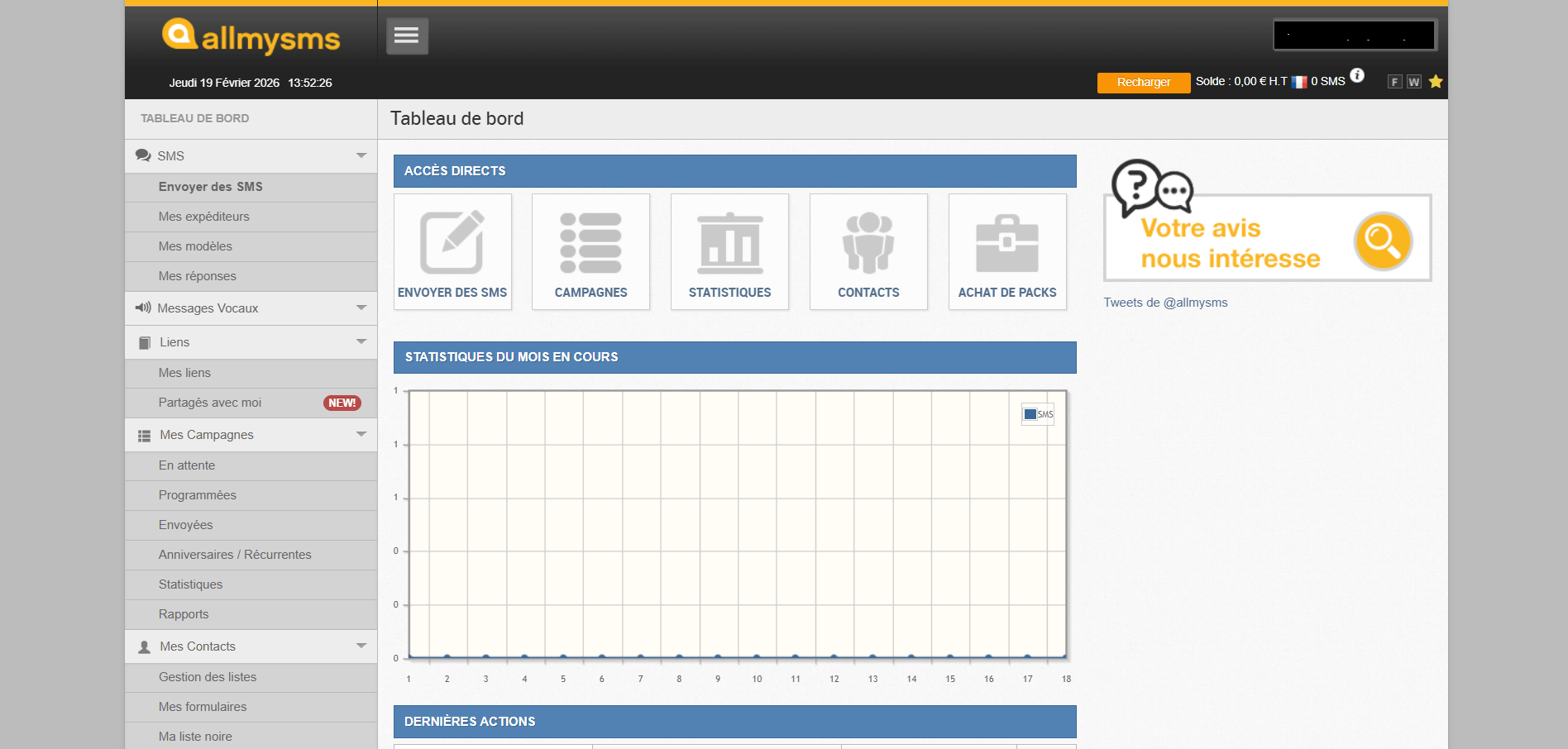Select Gestion des listes in the sidebar
1568x749 pixels.
208,676
